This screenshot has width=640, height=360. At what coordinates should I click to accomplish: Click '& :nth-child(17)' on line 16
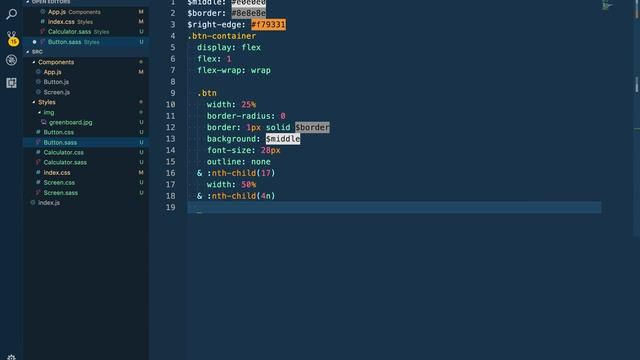[236, 173]
